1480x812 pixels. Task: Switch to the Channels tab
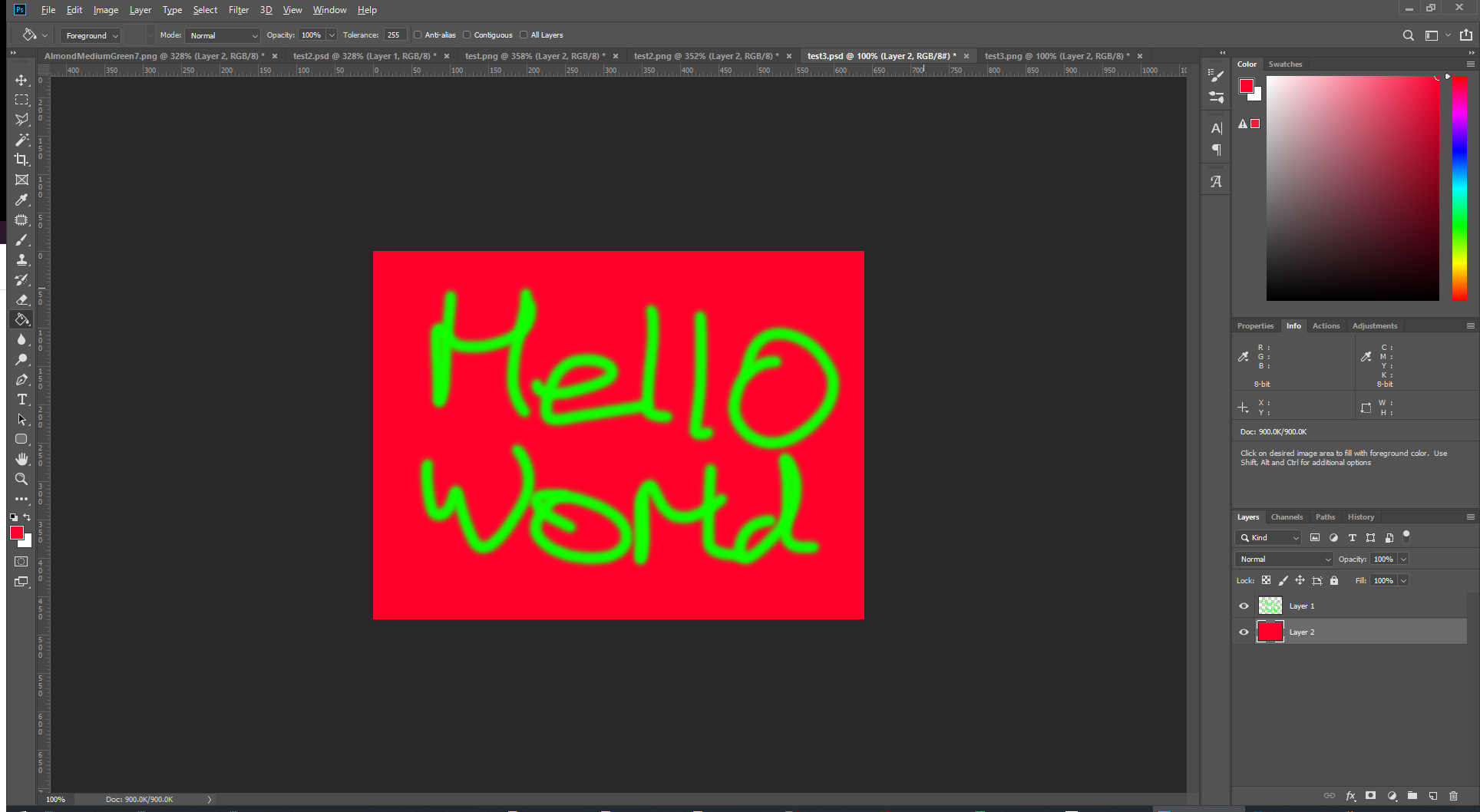point(1287,517)
